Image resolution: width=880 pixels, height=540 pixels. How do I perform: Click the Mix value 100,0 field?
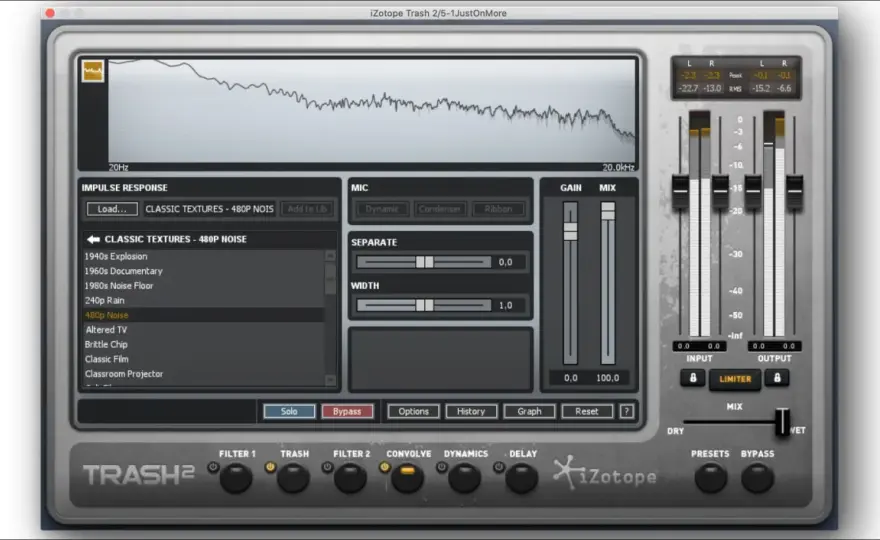[x=608, y=378]
